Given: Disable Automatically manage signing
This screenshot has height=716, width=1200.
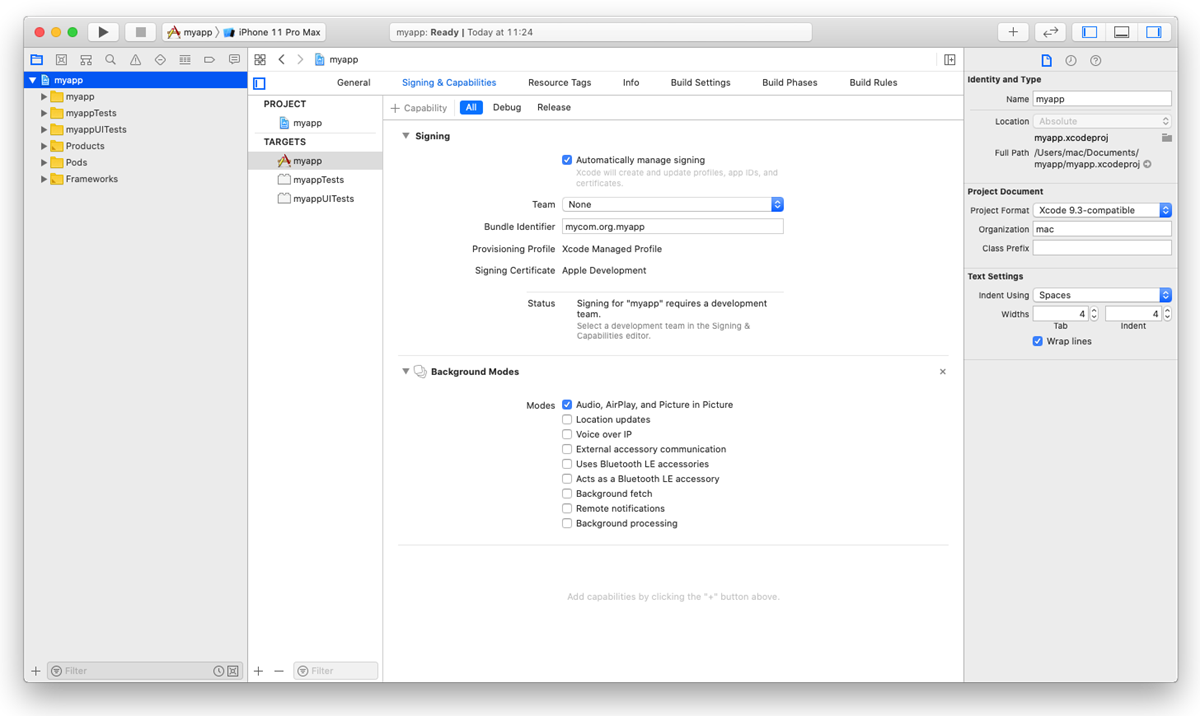Looking at the screenshot, I should (567, 160).
